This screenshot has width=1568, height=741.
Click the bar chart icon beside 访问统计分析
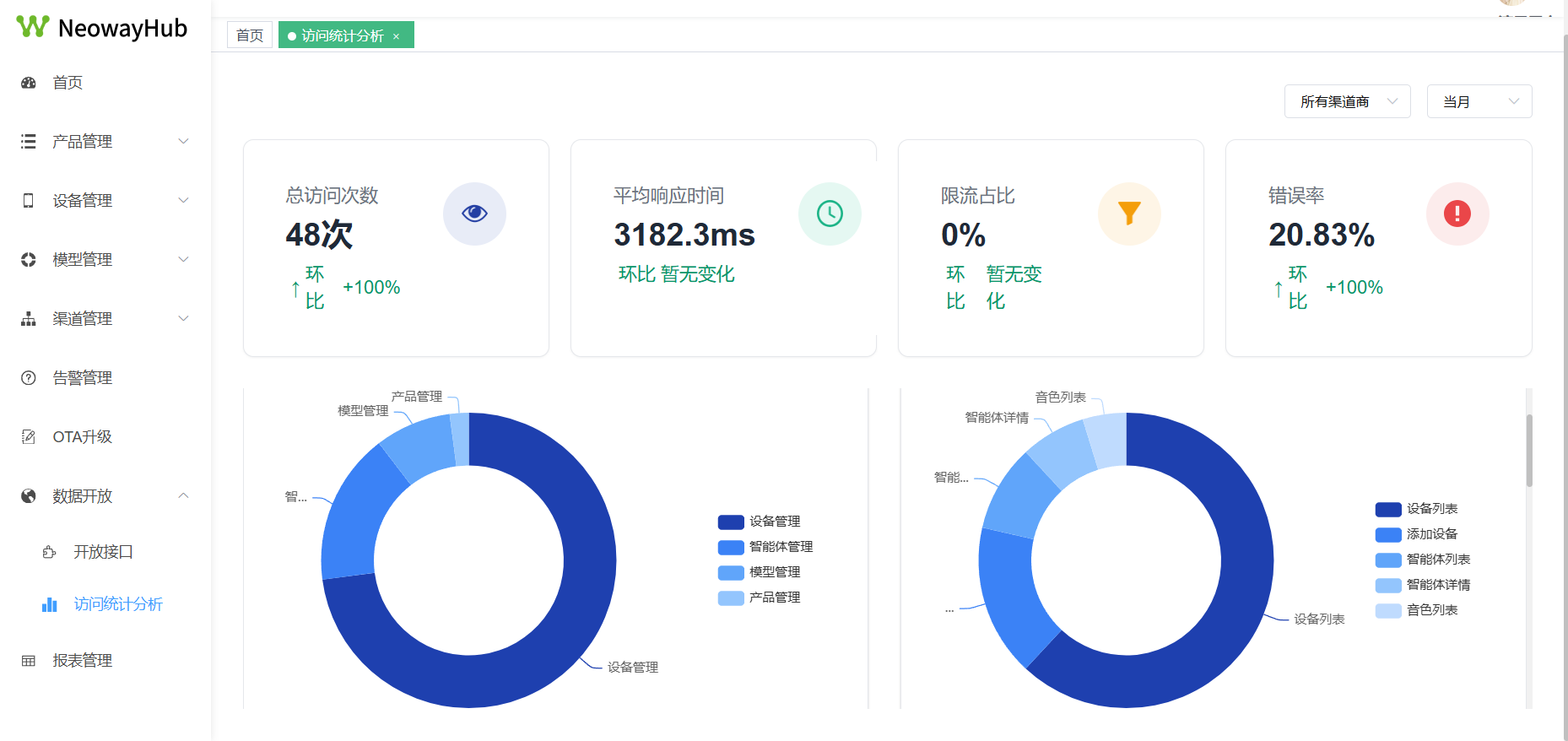pos(50,604)
